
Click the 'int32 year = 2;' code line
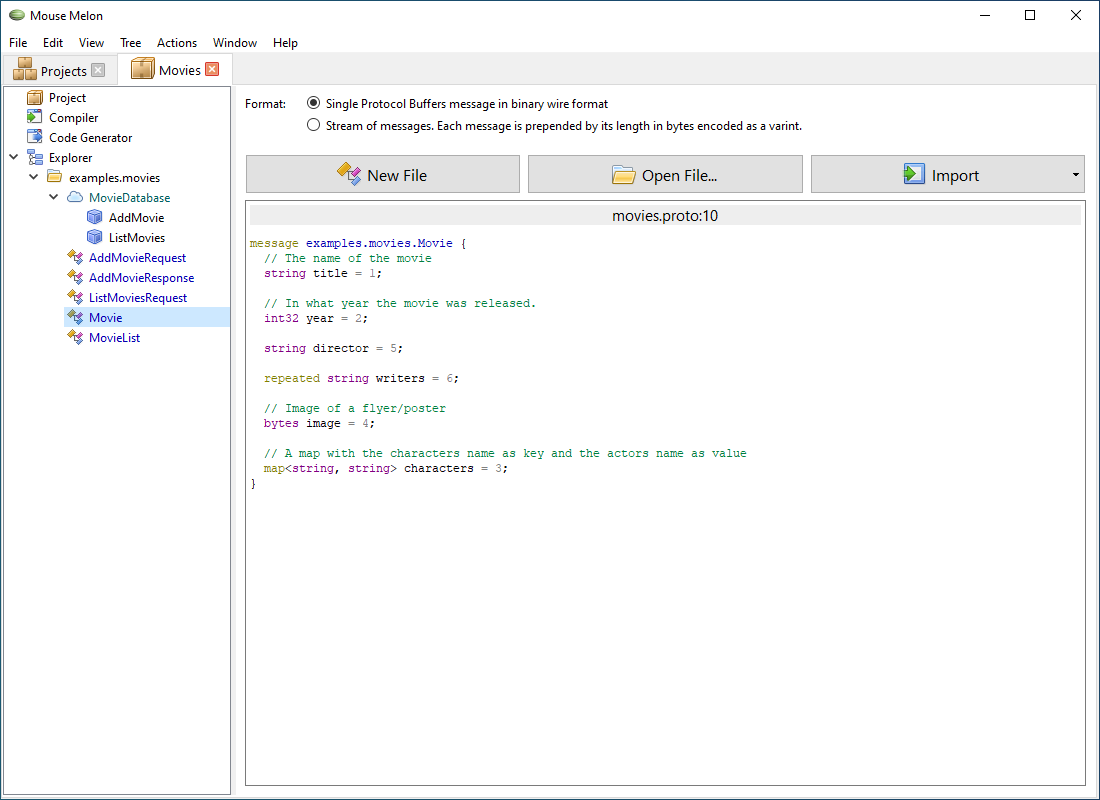coord(316,318)
